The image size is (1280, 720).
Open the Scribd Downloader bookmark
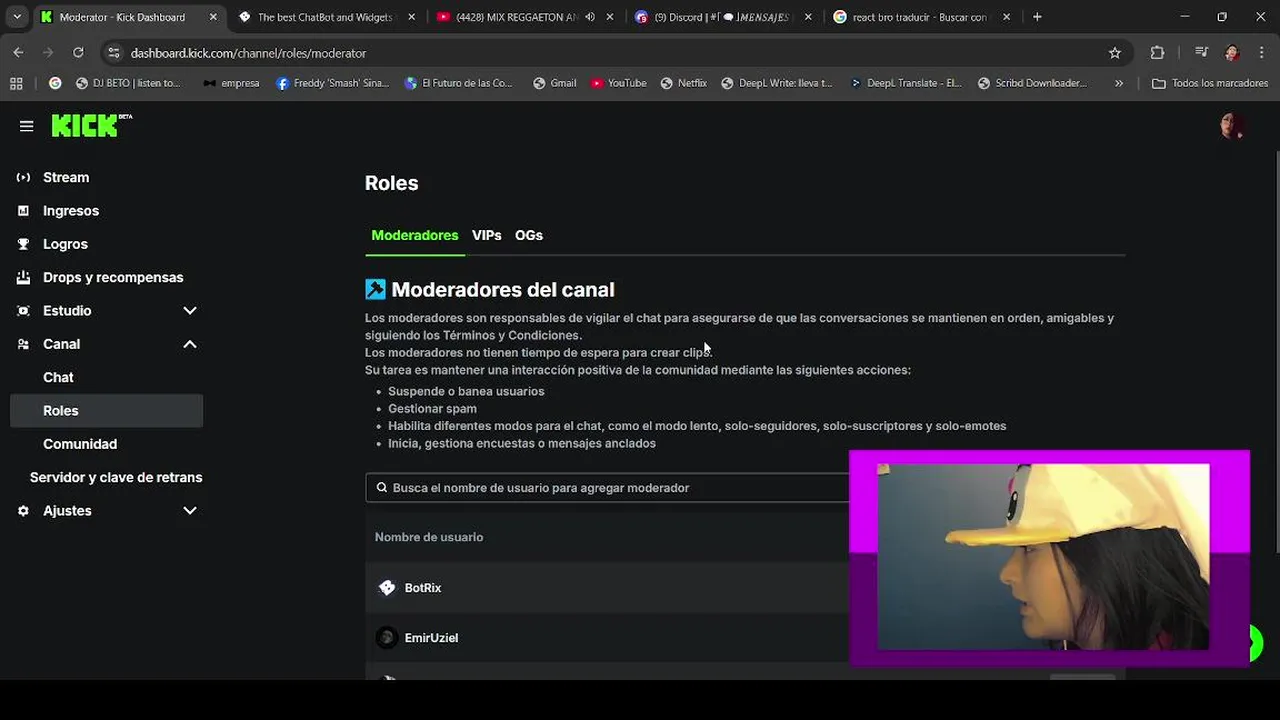point(1032,83)
